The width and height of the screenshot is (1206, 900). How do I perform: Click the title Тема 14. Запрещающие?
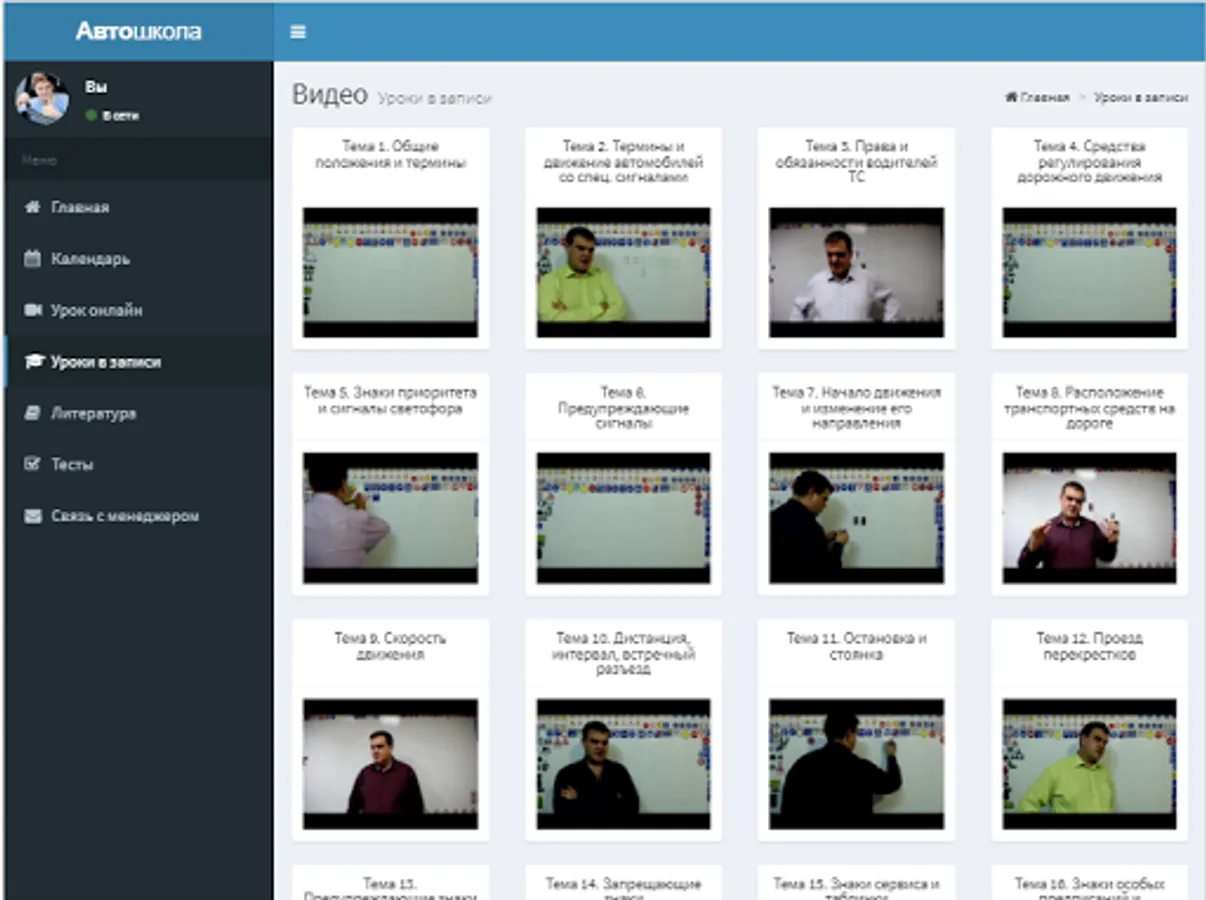tap(623, 888)
